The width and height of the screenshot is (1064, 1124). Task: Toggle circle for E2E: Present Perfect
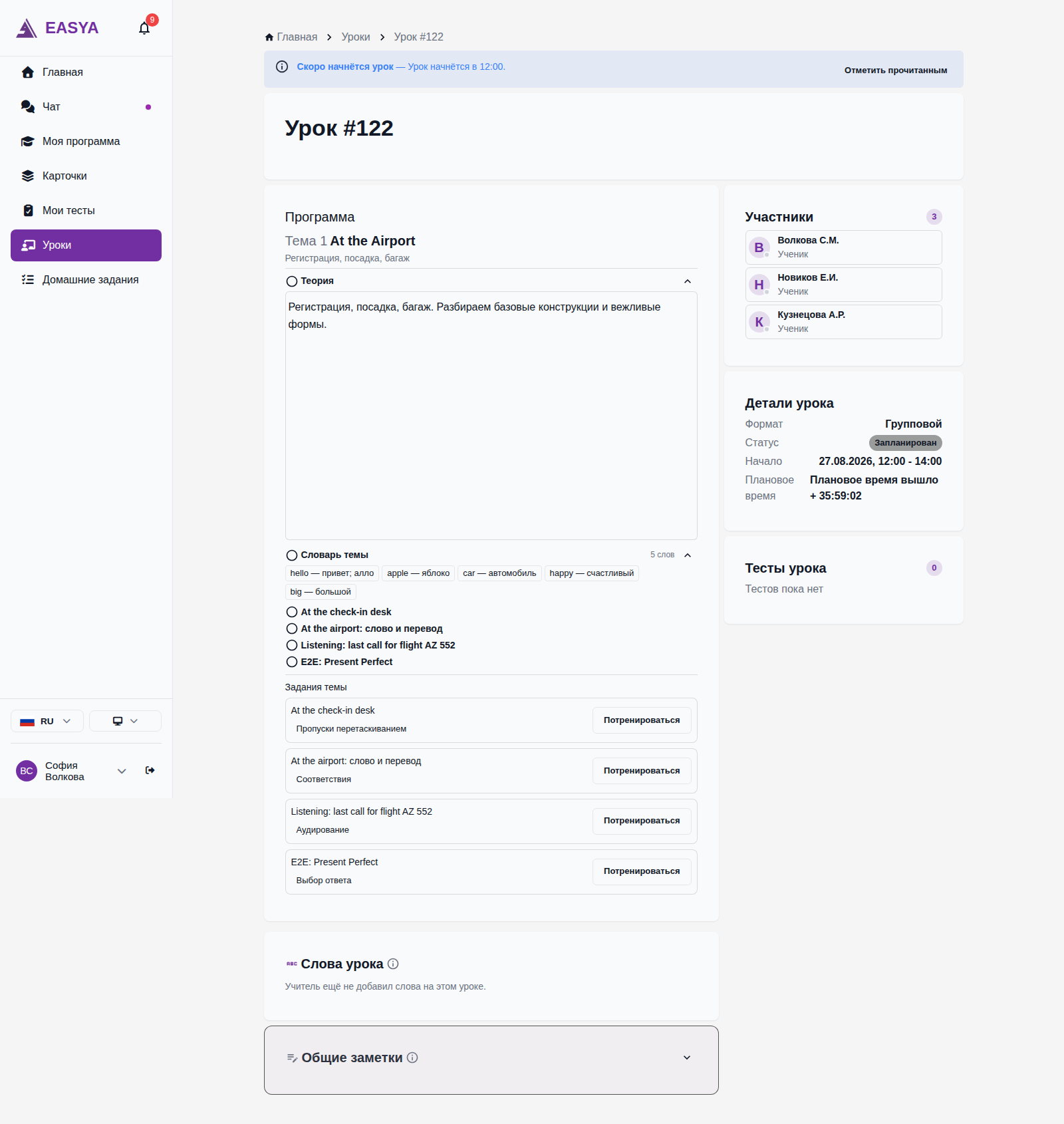coord(292,662)
